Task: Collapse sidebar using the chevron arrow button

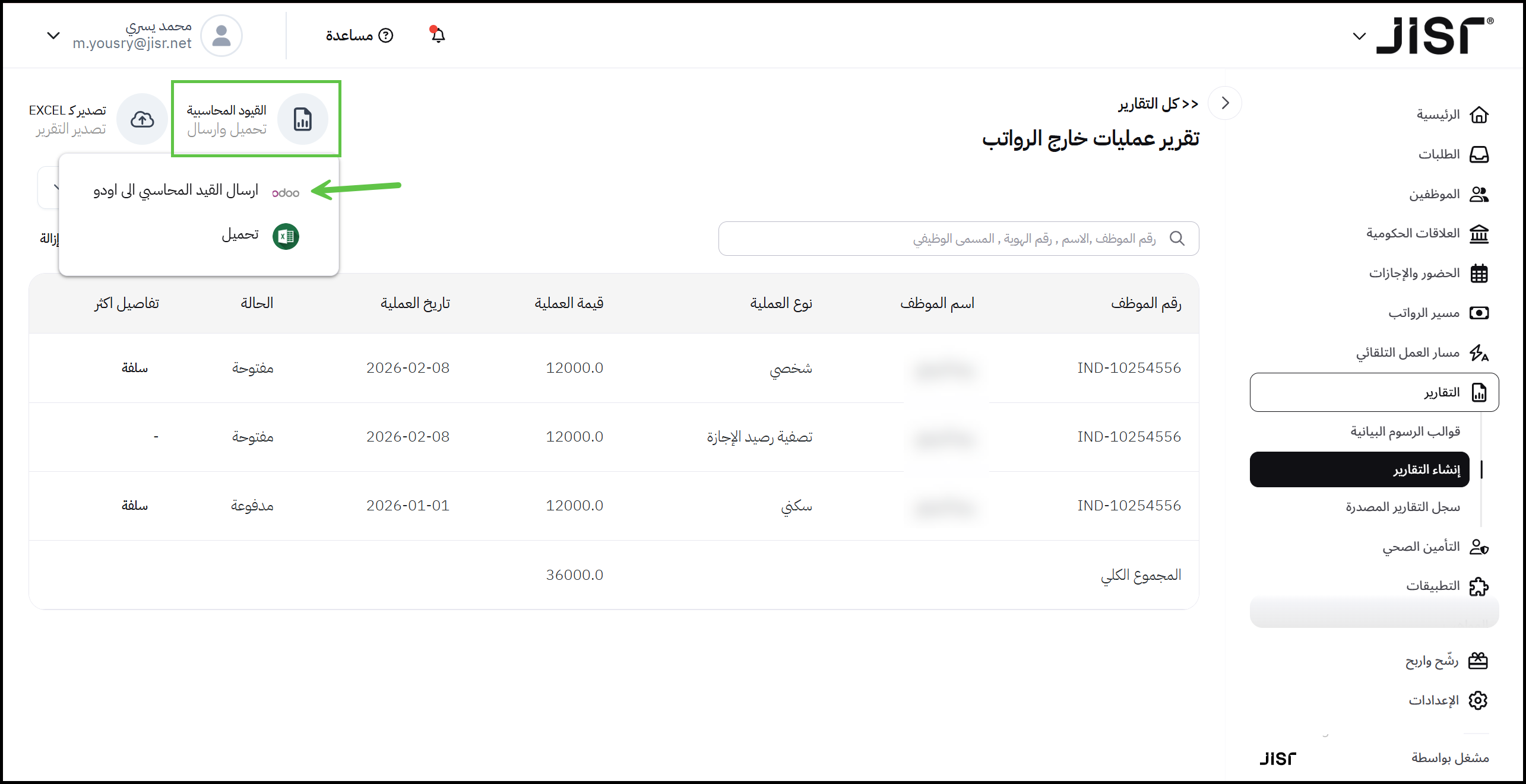Action: point(1225,103)
